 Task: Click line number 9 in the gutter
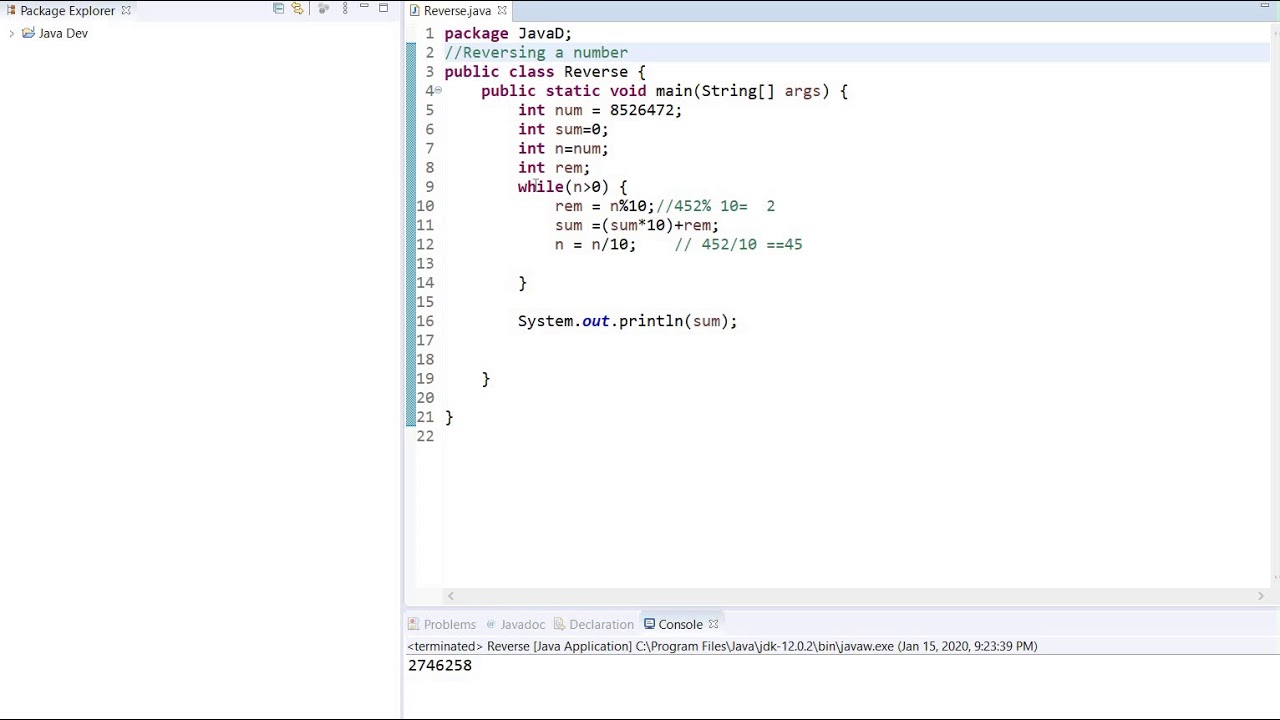pos(429,187)
